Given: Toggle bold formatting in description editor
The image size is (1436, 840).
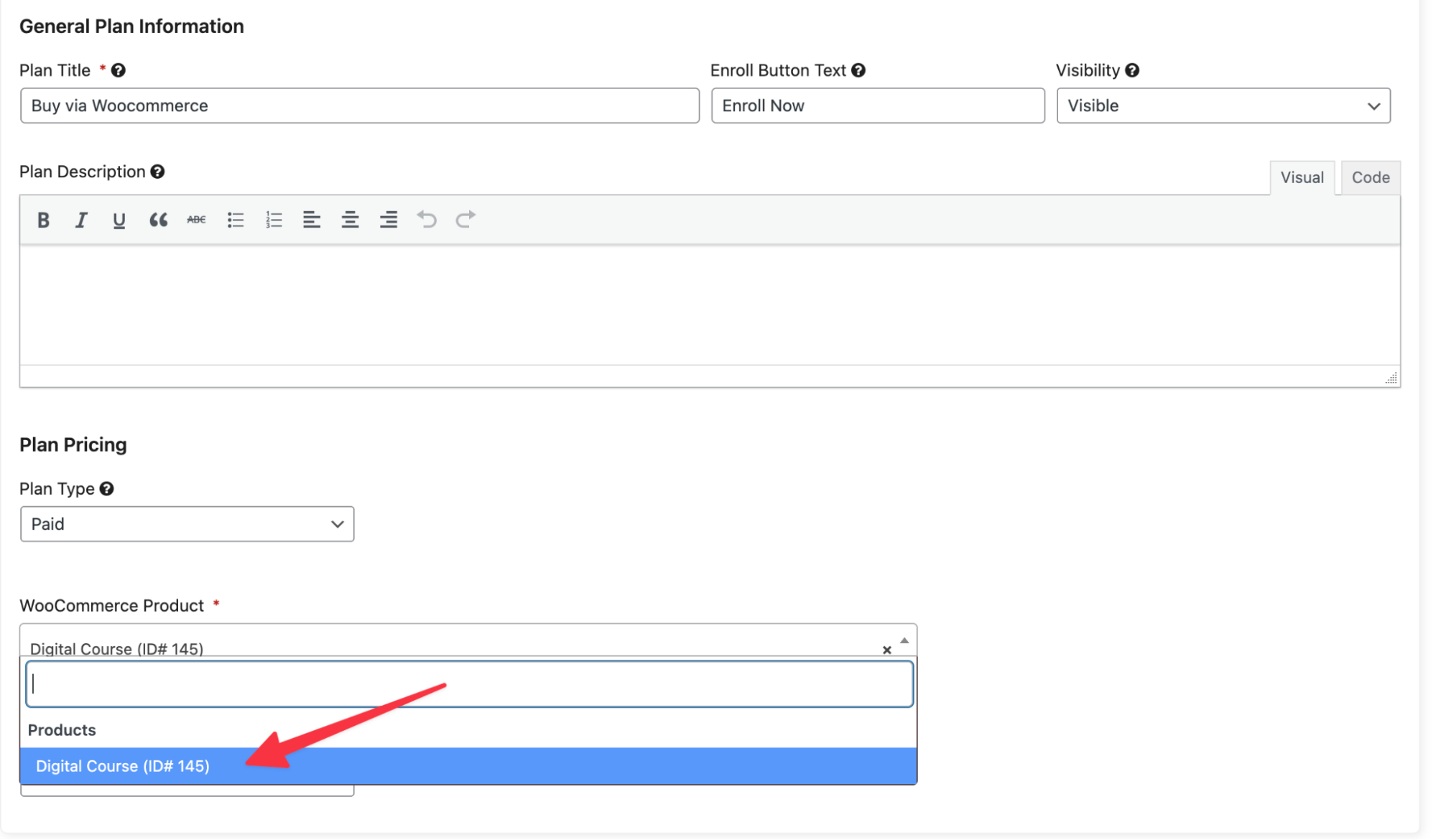Looking at the screenshot, I should (43, 220).
